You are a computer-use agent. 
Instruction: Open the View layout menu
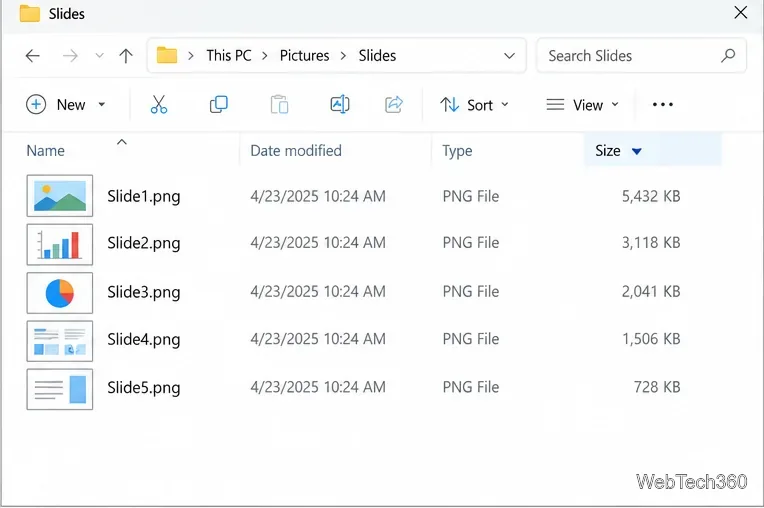coord(582,105)
